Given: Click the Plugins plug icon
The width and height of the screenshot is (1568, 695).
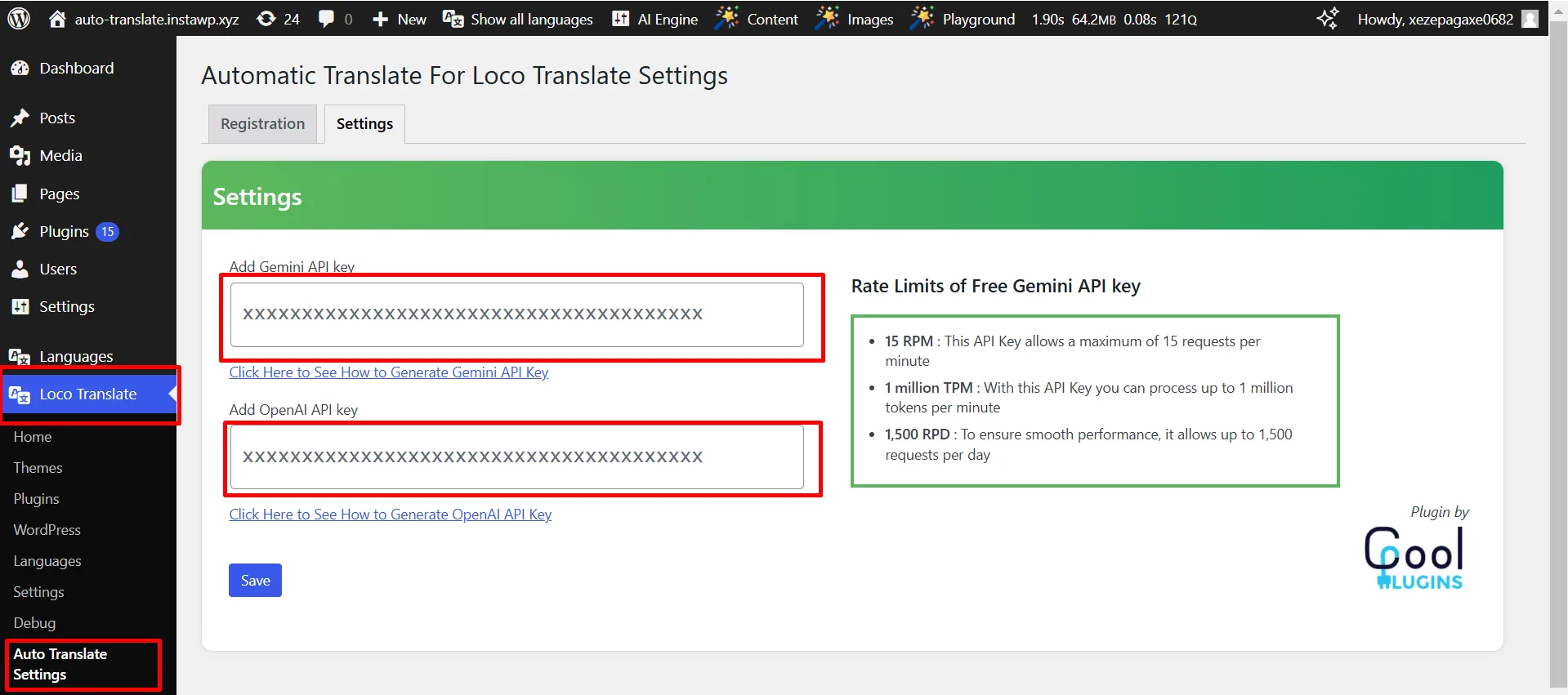Looking at the screenshot, I should pos(20,232).
